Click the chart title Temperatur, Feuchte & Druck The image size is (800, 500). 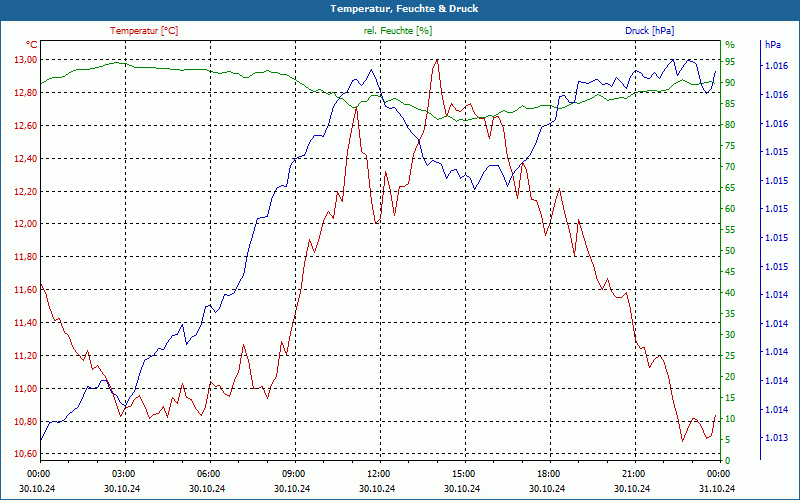pos(404,9)
